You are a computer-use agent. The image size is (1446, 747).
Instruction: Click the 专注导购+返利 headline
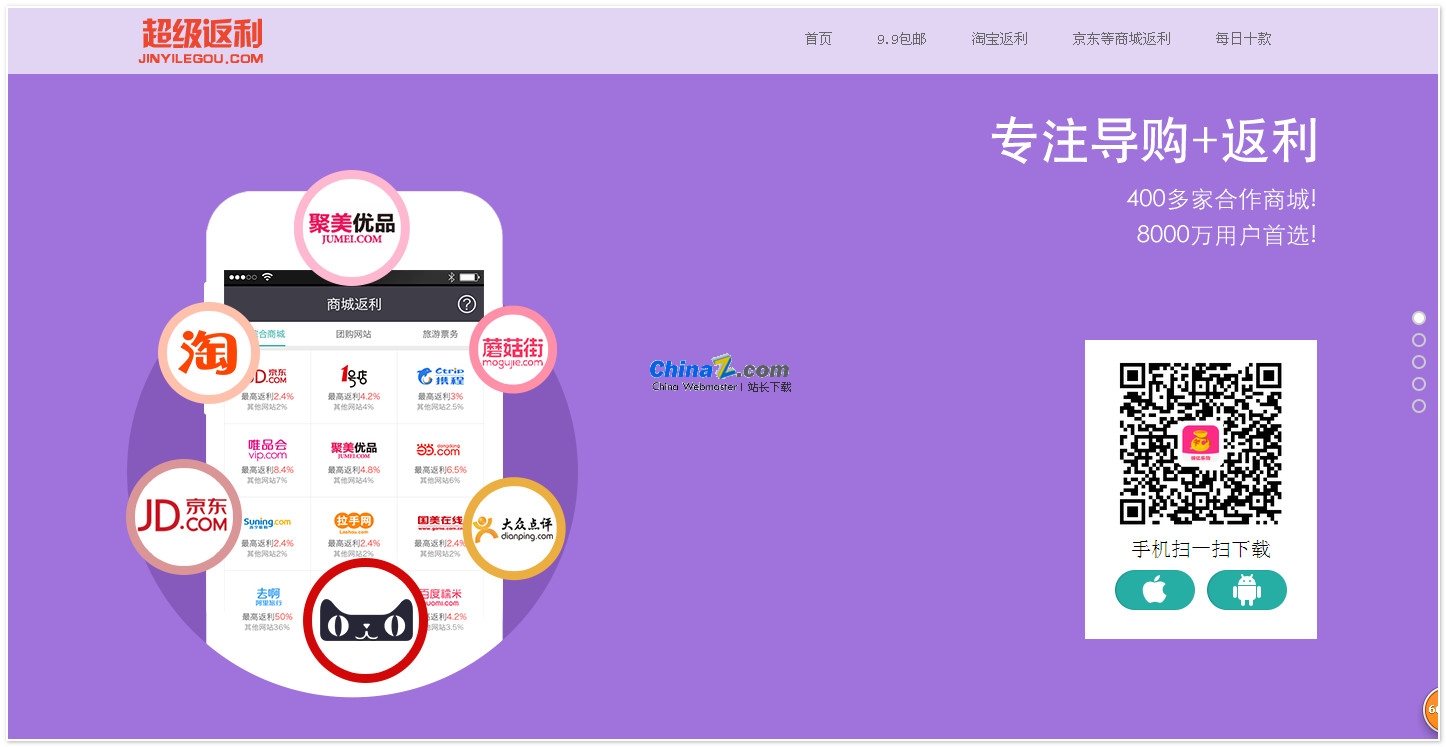pyautogui.click(x=1154, y=142)
